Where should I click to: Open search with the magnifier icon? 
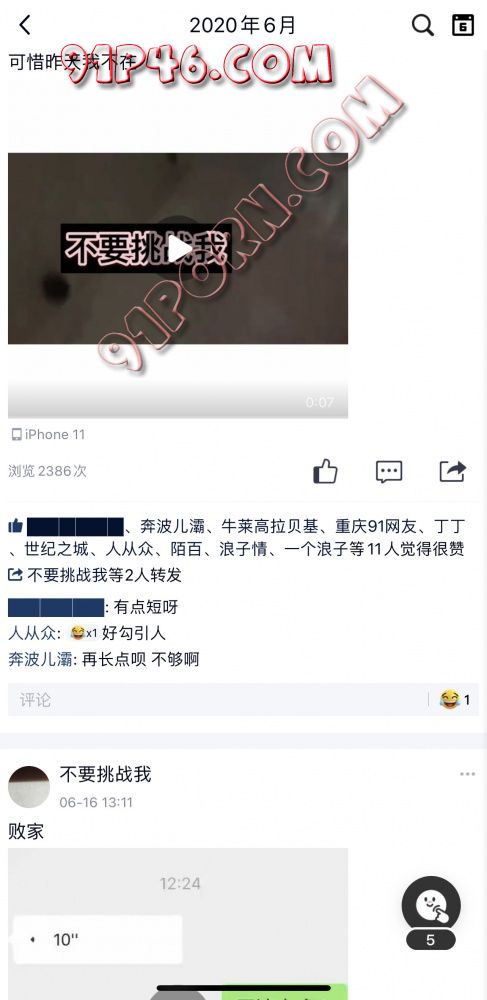(422, 26)
